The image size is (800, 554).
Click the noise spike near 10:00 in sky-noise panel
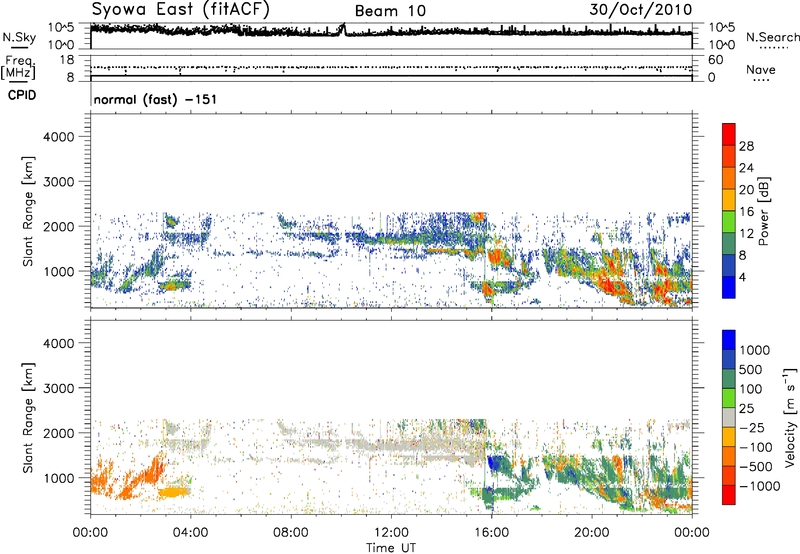pos(342,29)
